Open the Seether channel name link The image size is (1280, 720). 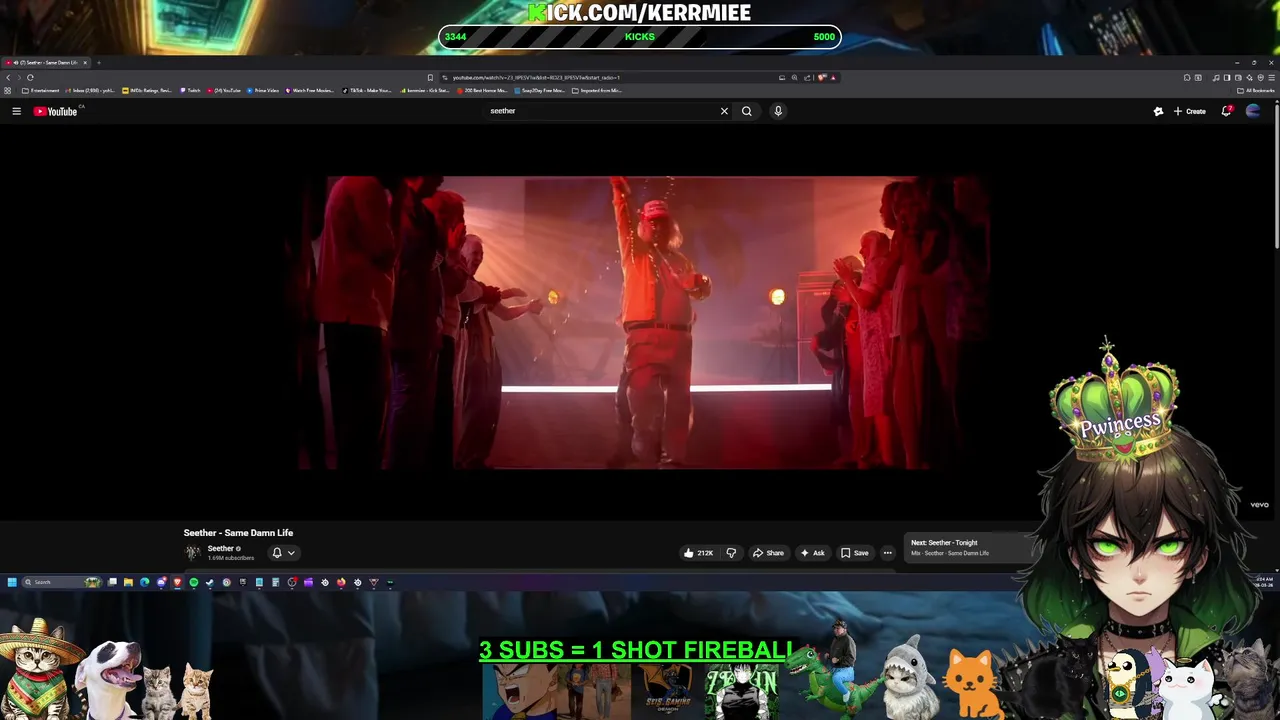click(221, 548)
